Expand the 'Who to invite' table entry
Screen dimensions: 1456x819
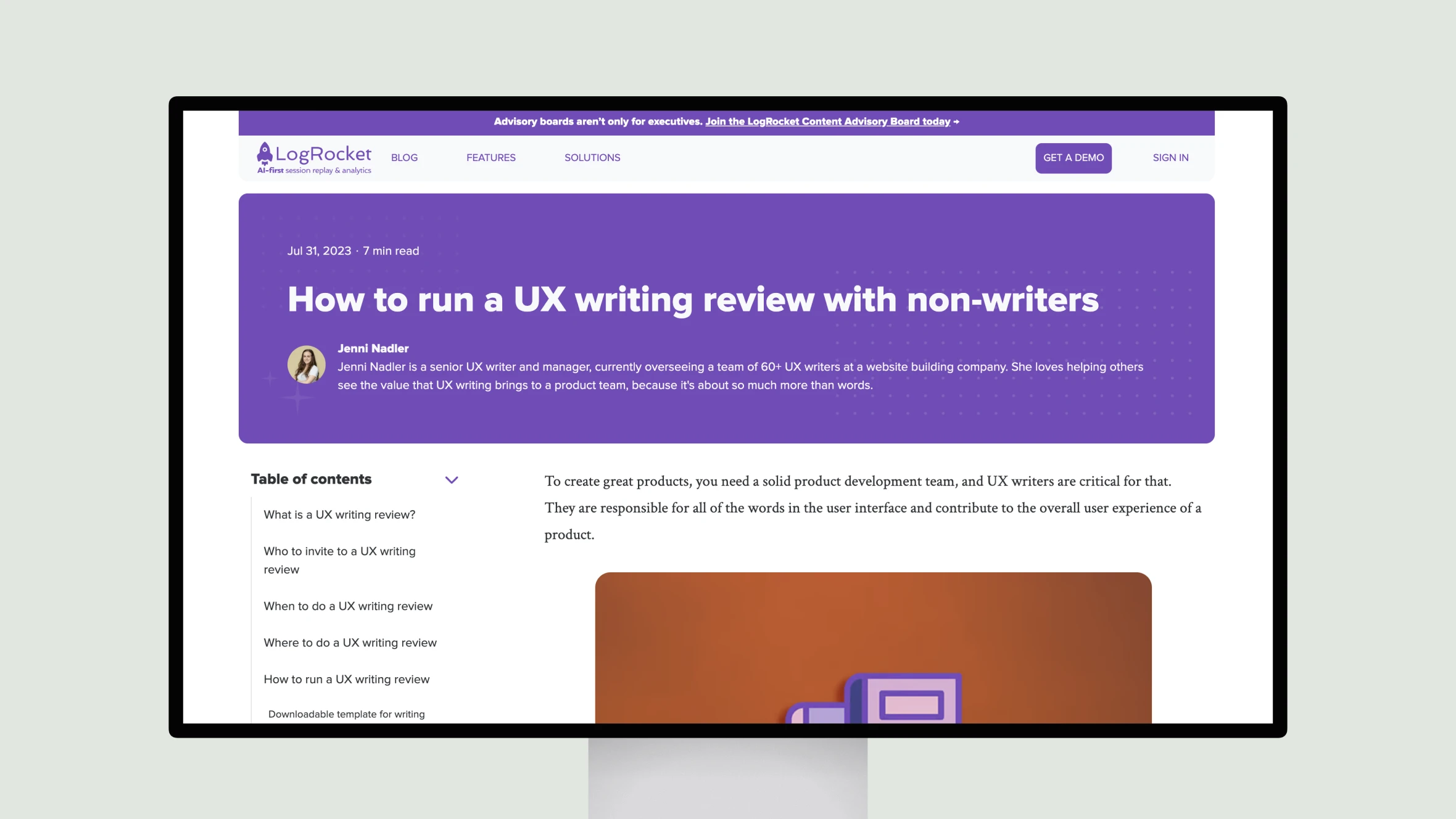[340, 560]
